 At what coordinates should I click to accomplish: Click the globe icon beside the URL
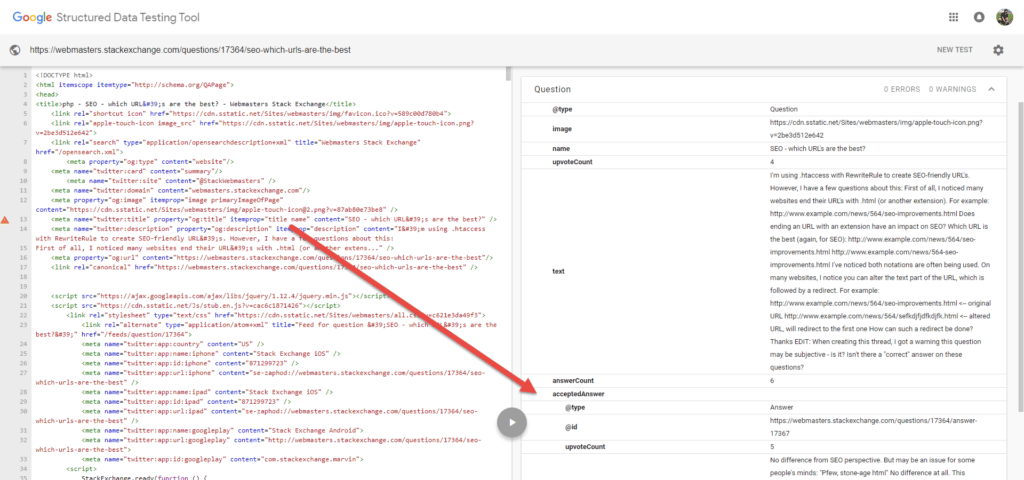pyautogui.click(x=15, y=50)
